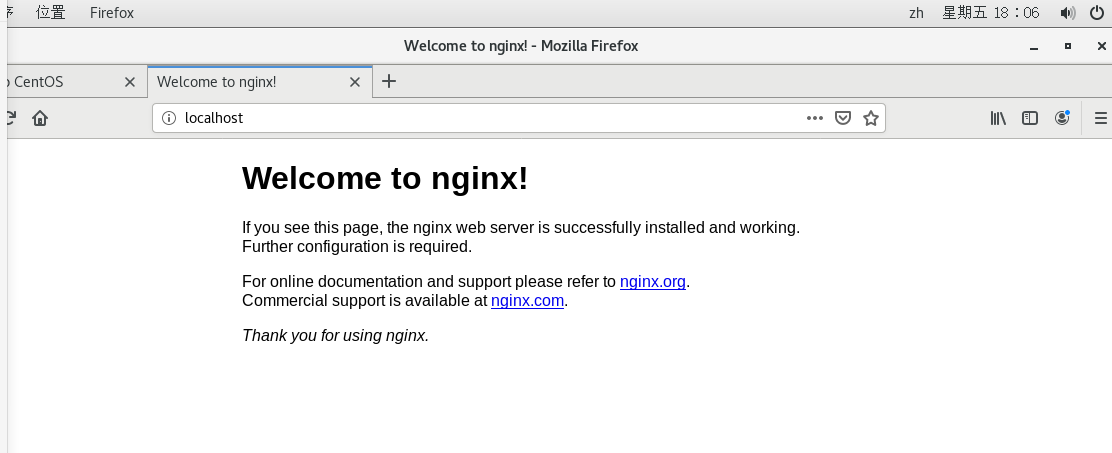The height and width of the screenshot is (453, 1112).
Task: Open the clock showing 星期五 18:06
Action: pyautogui.click(x=990, y=13)
